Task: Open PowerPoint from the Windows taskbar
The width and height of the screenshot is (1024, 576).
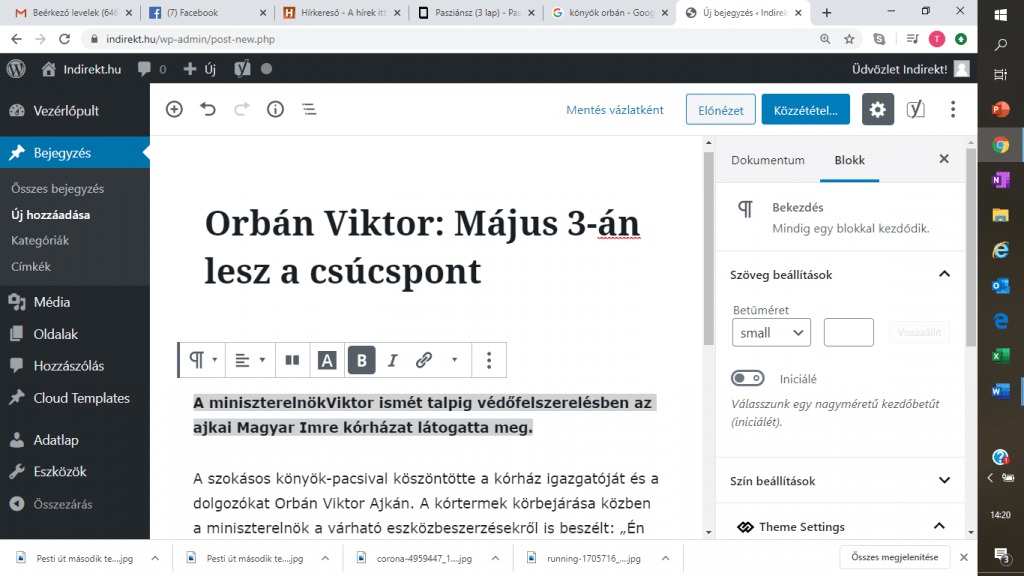Action: point(1000,109)
